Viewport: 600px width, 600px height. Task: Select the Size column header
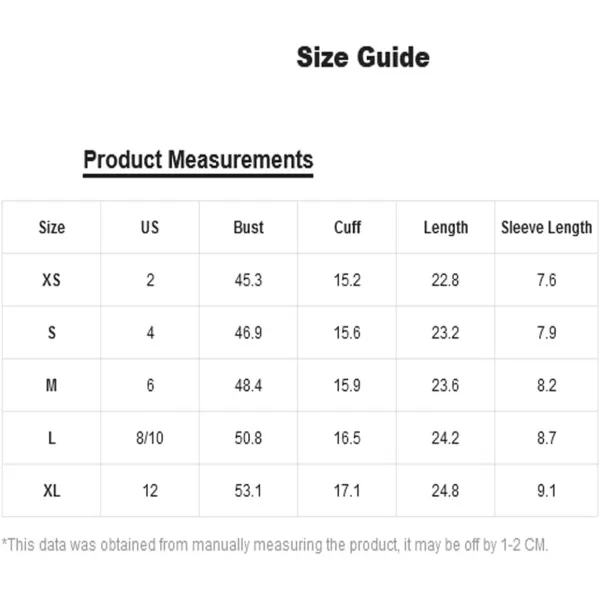pos(52,227)
